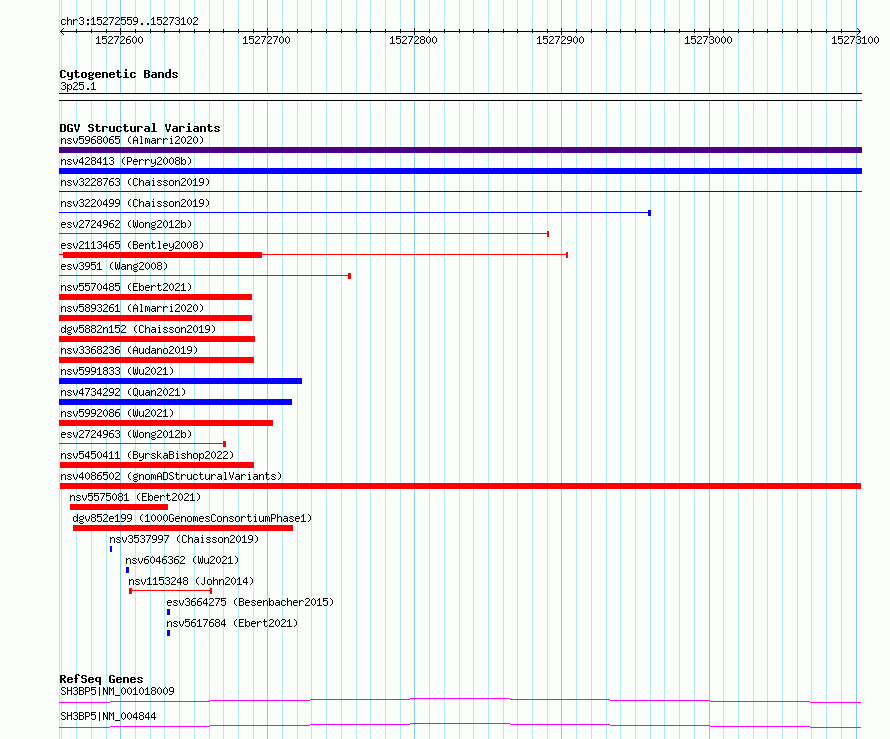Click chr3:15272559..15273102 region label
The height and width of the screenshot is (739, 890).
click(x=129, y=21)
